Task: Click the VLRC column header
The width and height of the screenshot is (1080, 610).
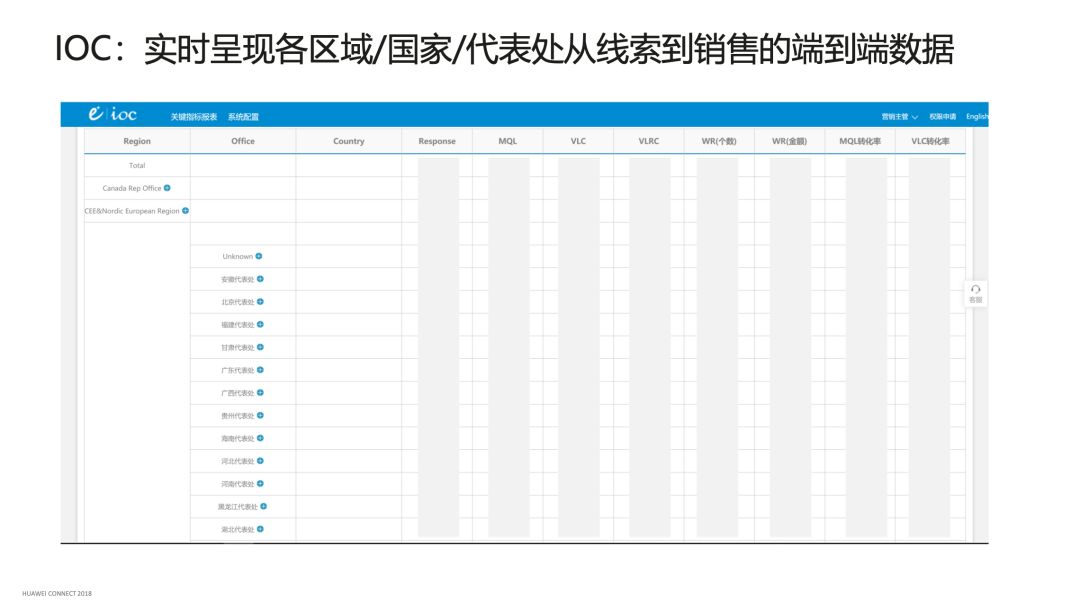Action: [x=648, y=141]
